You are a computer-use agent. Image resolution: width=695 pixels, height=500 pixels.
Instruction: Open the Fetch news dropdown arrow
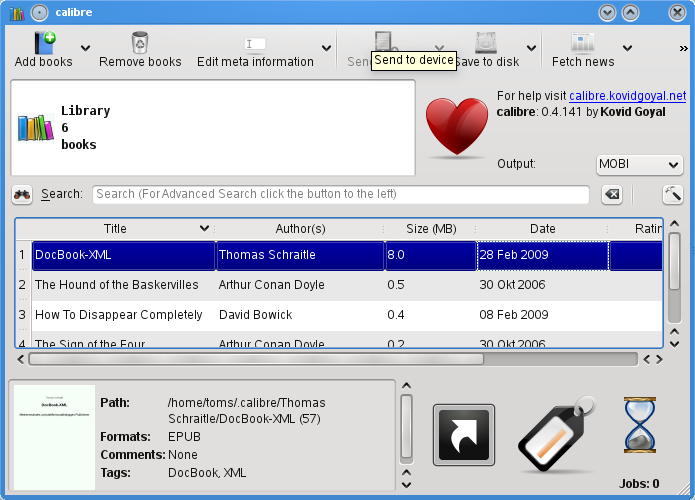point(627,48)
